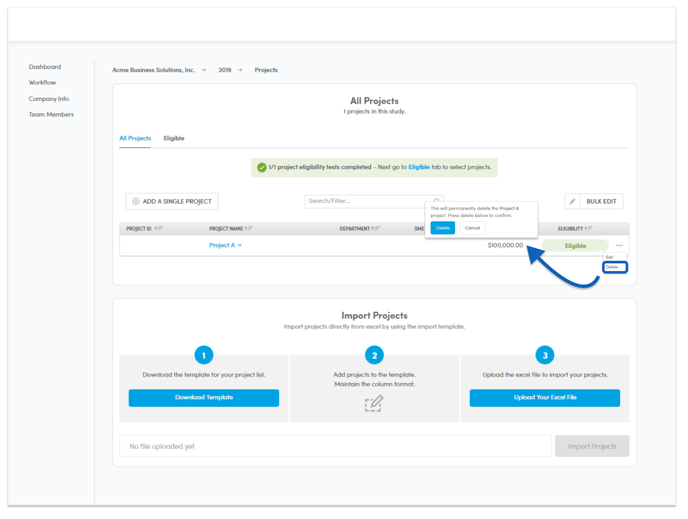Image resolution: width=688 pixels, height=519 pixels.
Task: Click the plus icon on Add Single Project
Action: tap(136, 201)
